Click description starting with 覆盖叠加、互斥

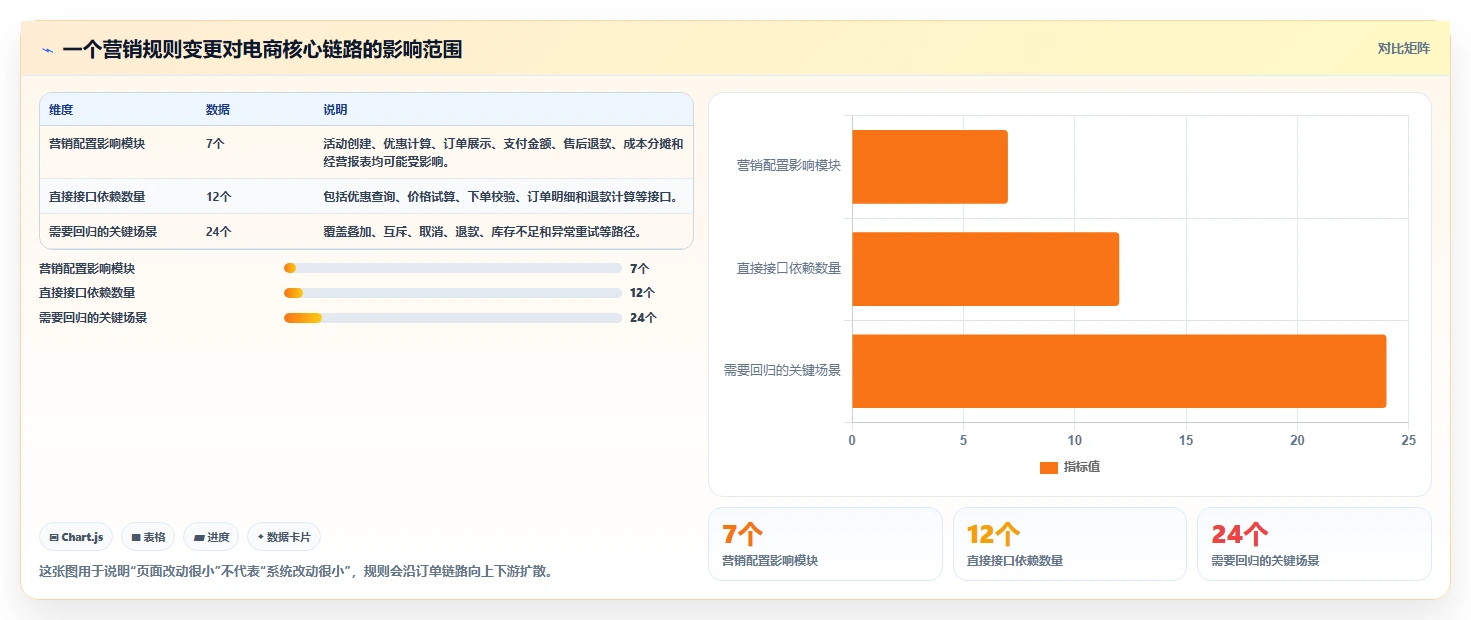482,232
